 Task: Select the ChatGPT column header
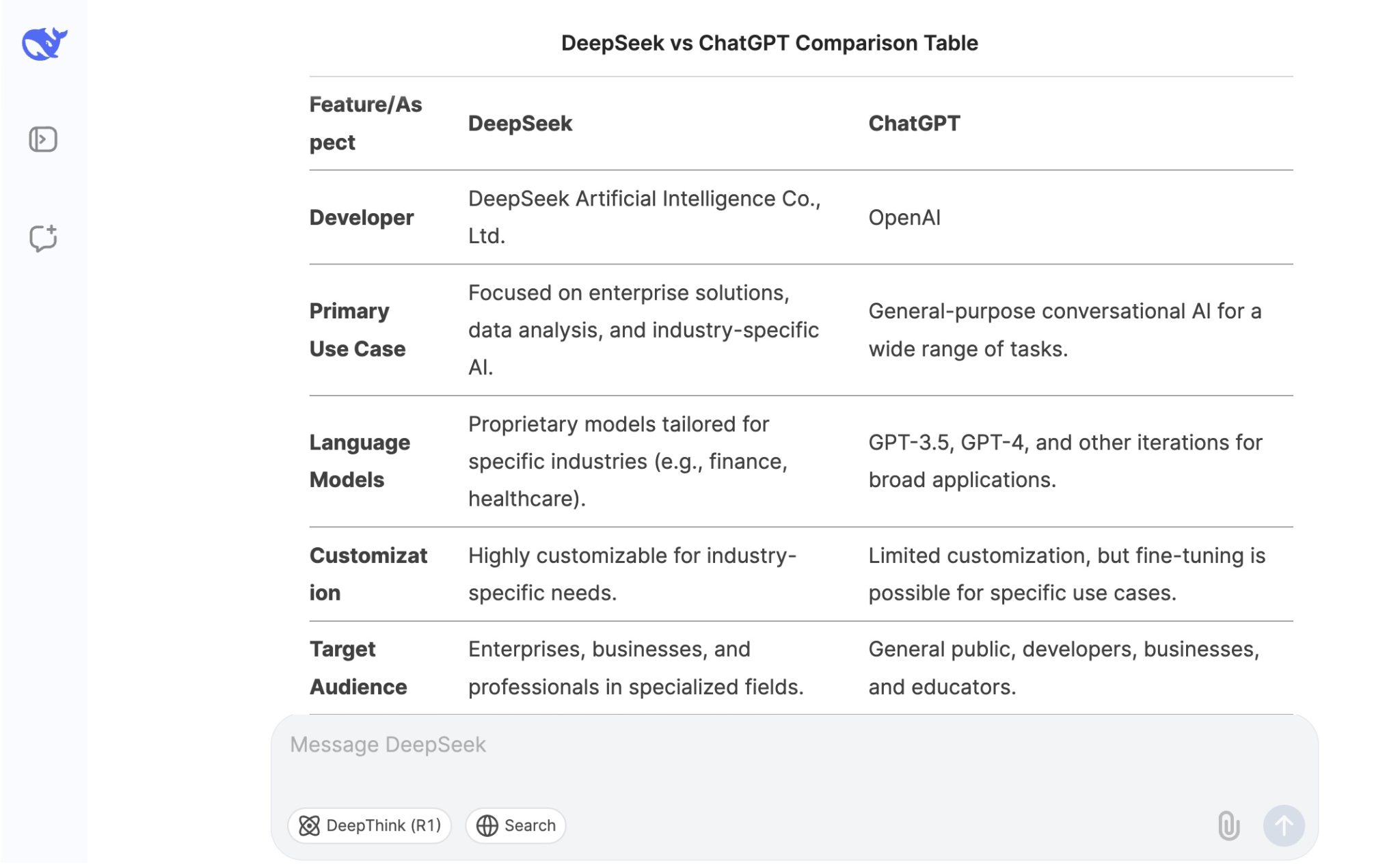tap(914, 124)
